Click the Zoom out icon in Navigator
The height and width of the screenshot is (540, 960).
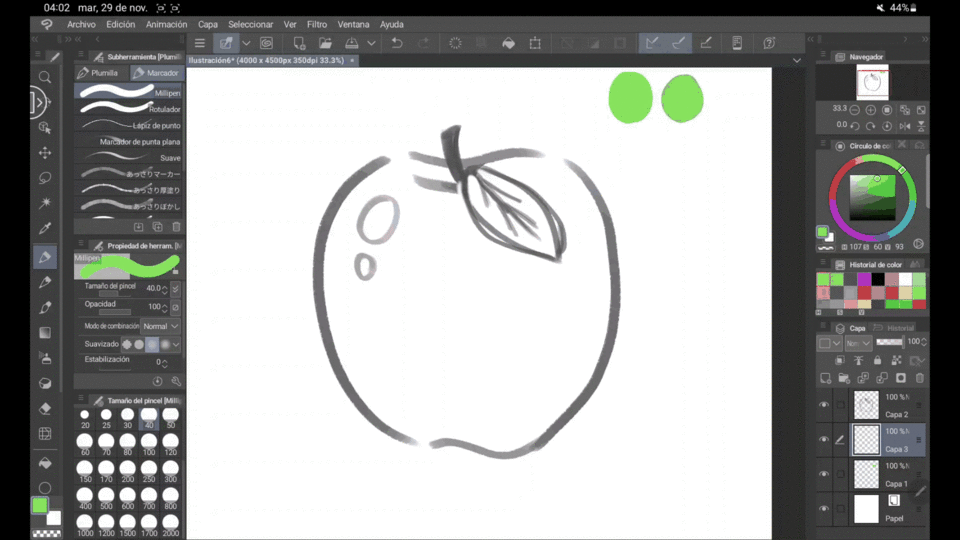click(855, 110)
